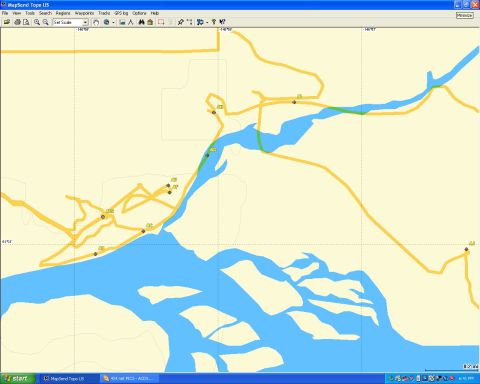480x384 pixels.
Task: Open the Tracks menu
Action: 104,13
